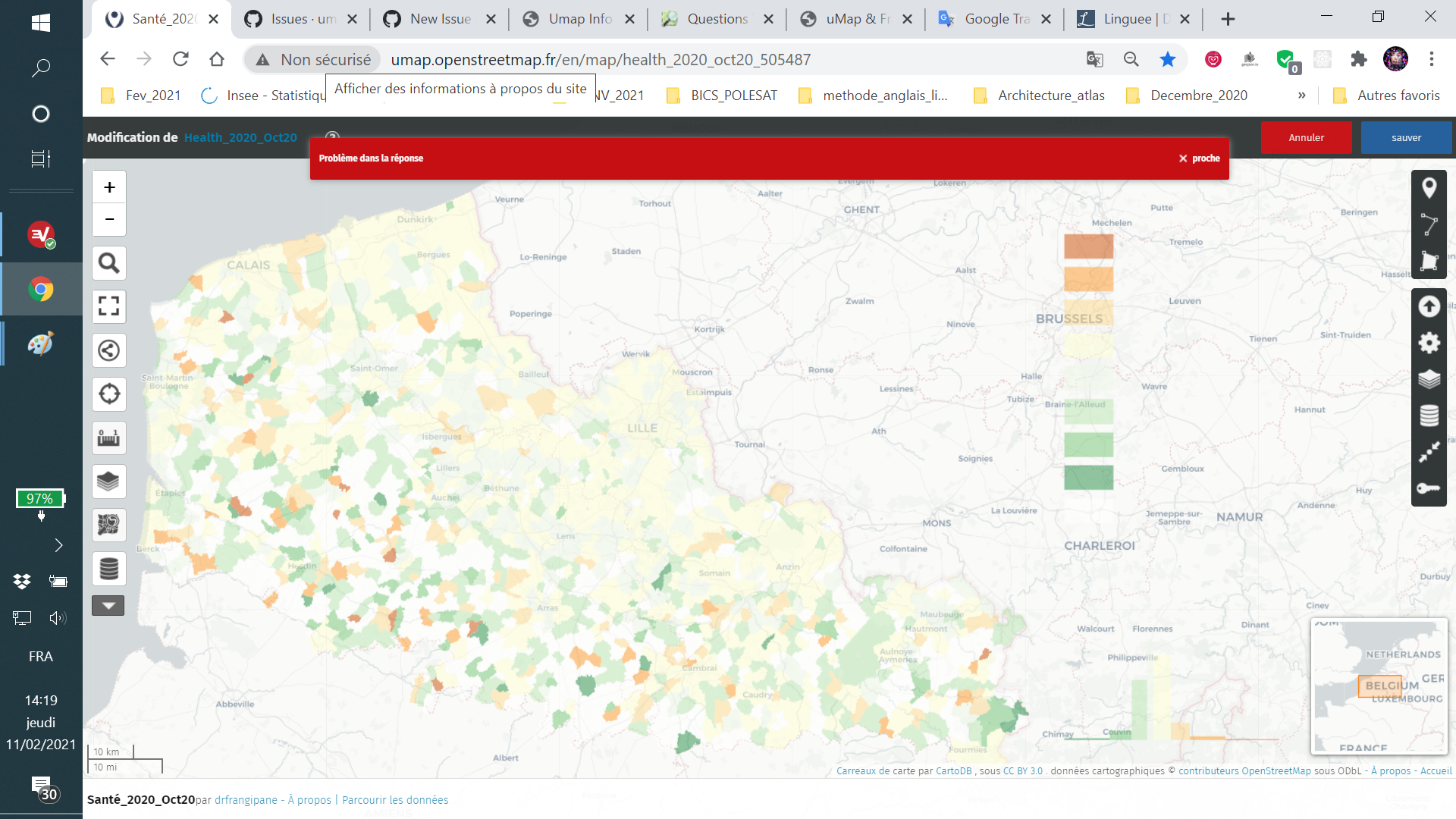Edit the map name Health_2020_Oct20

click(x=240, y=137)
